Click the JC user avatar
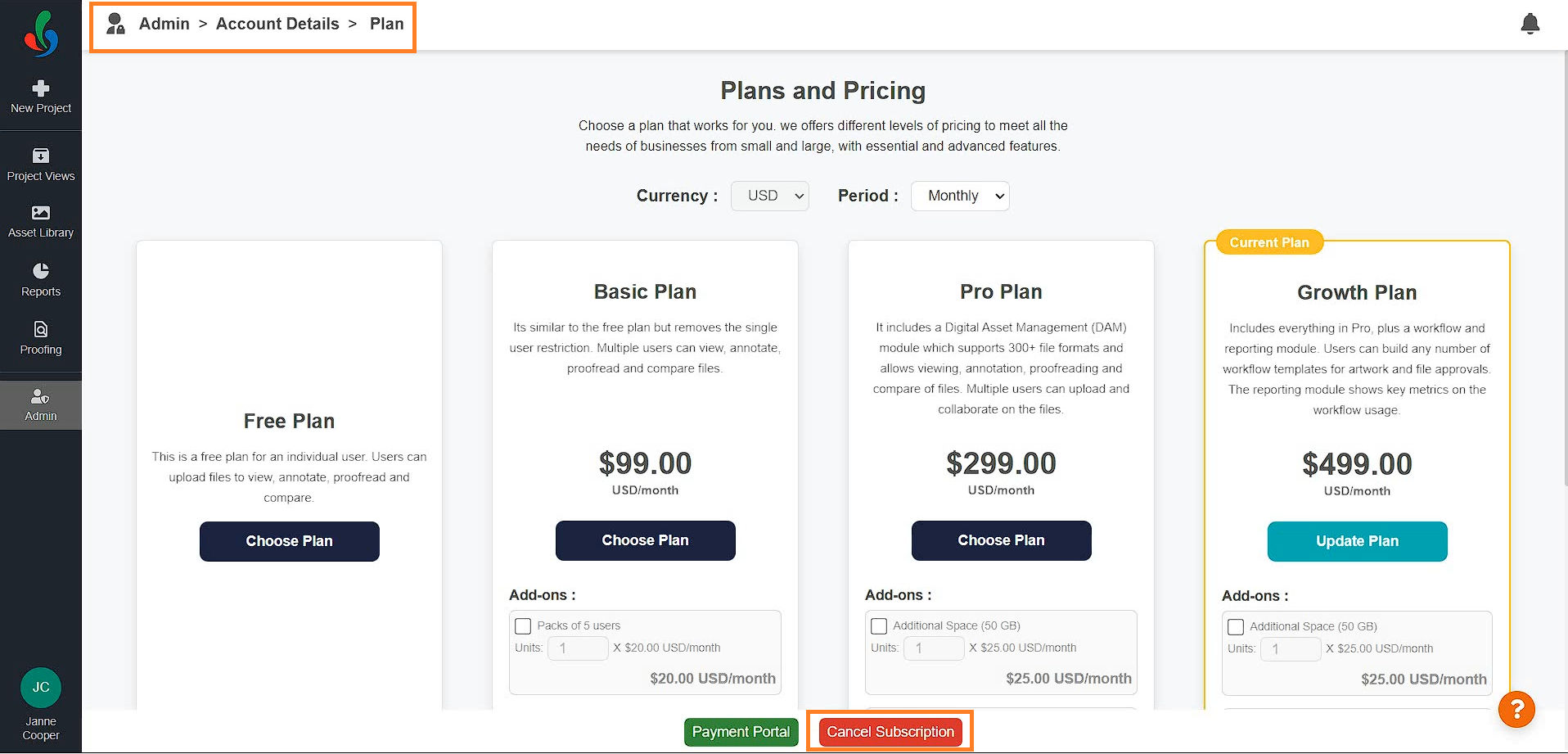This screenshot has height=754, width=1568. pyautogui.click(x=41, y=688)
